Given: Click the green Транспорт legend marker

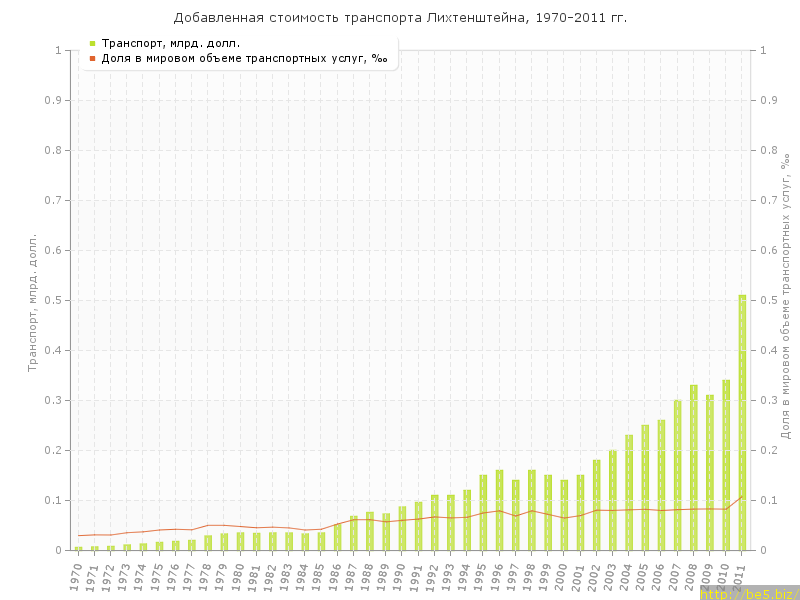Looking at the screenshot, I should click(x=92, y=43).
